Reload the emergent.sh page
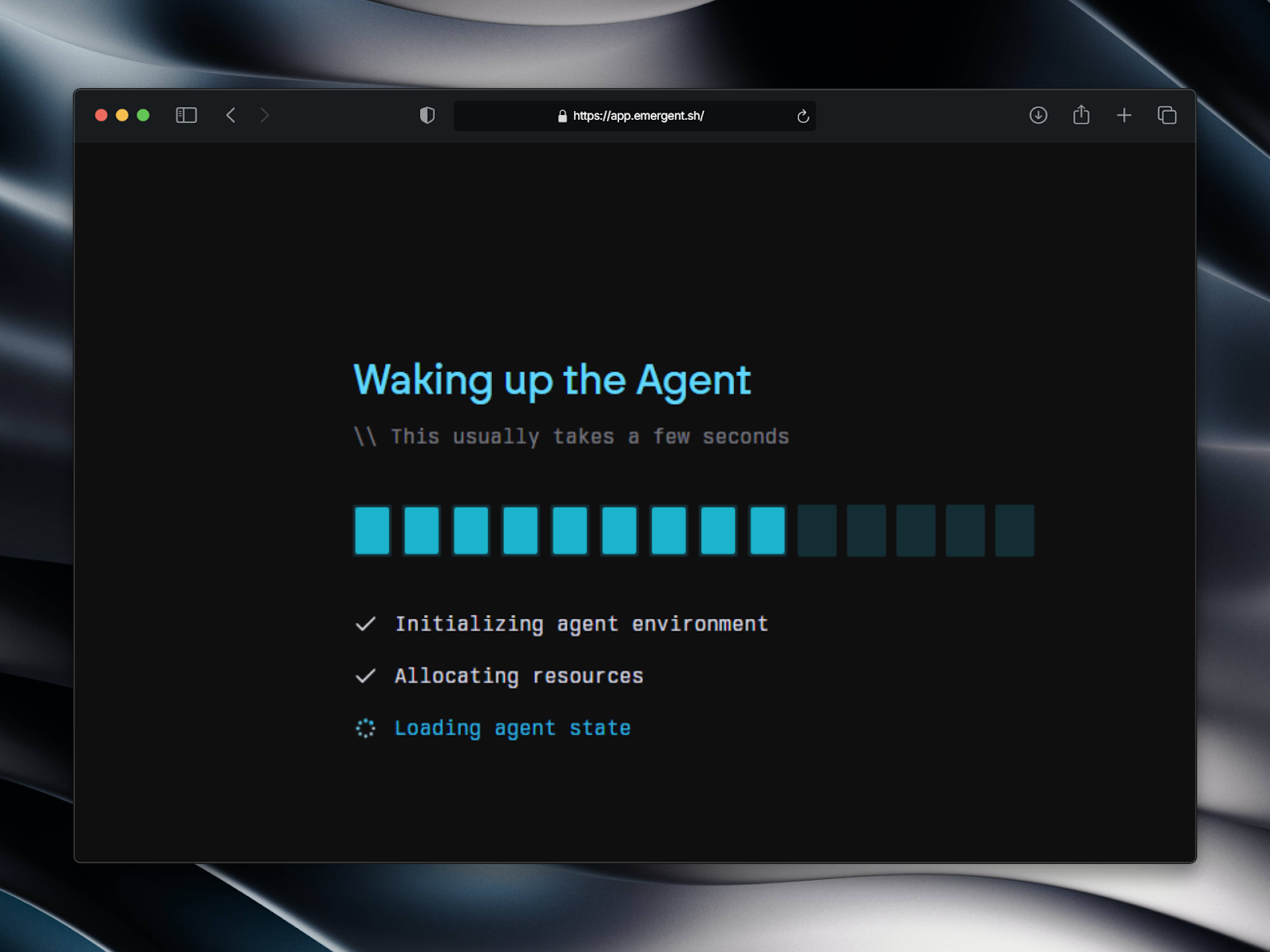Image resolution: width=1270 pixels, height=952 pixels. pyautogui.click(x=802, y=117)
